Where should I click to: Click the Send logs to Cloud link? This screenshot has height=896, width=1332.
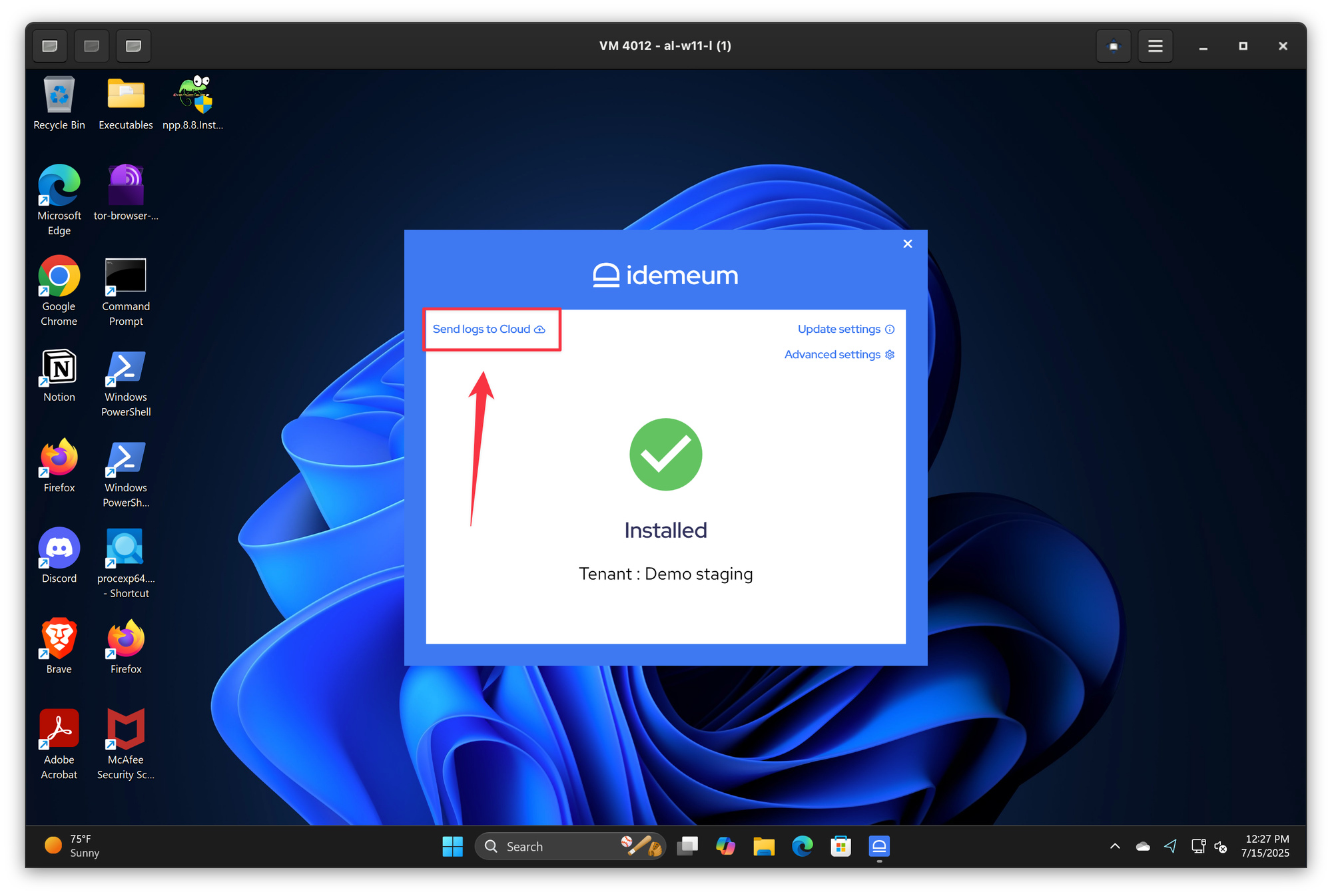pyautogui.click(x=489, y=329)
